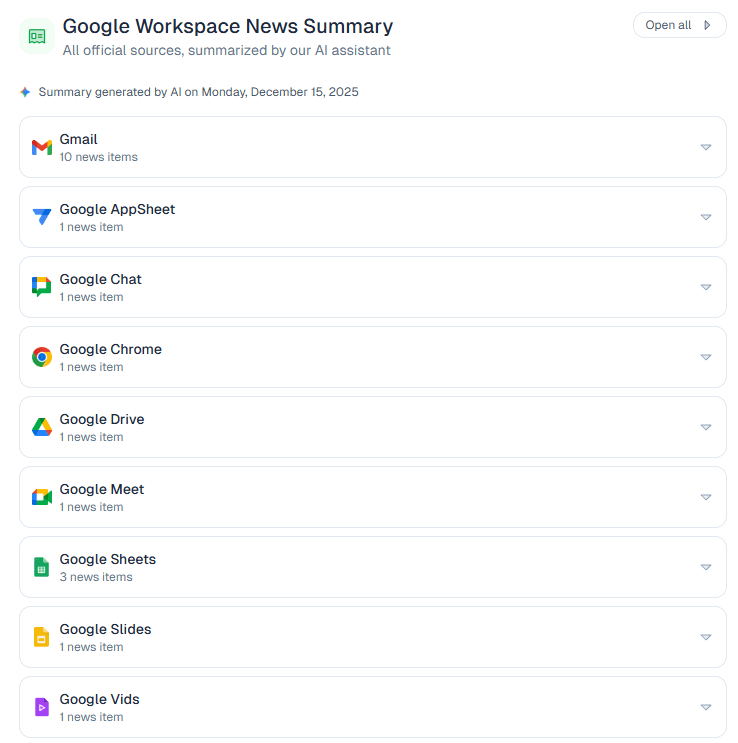Expand the Google AppSheet chevron arrow
This screenshot has height=743, width=738.
[705, 217]
